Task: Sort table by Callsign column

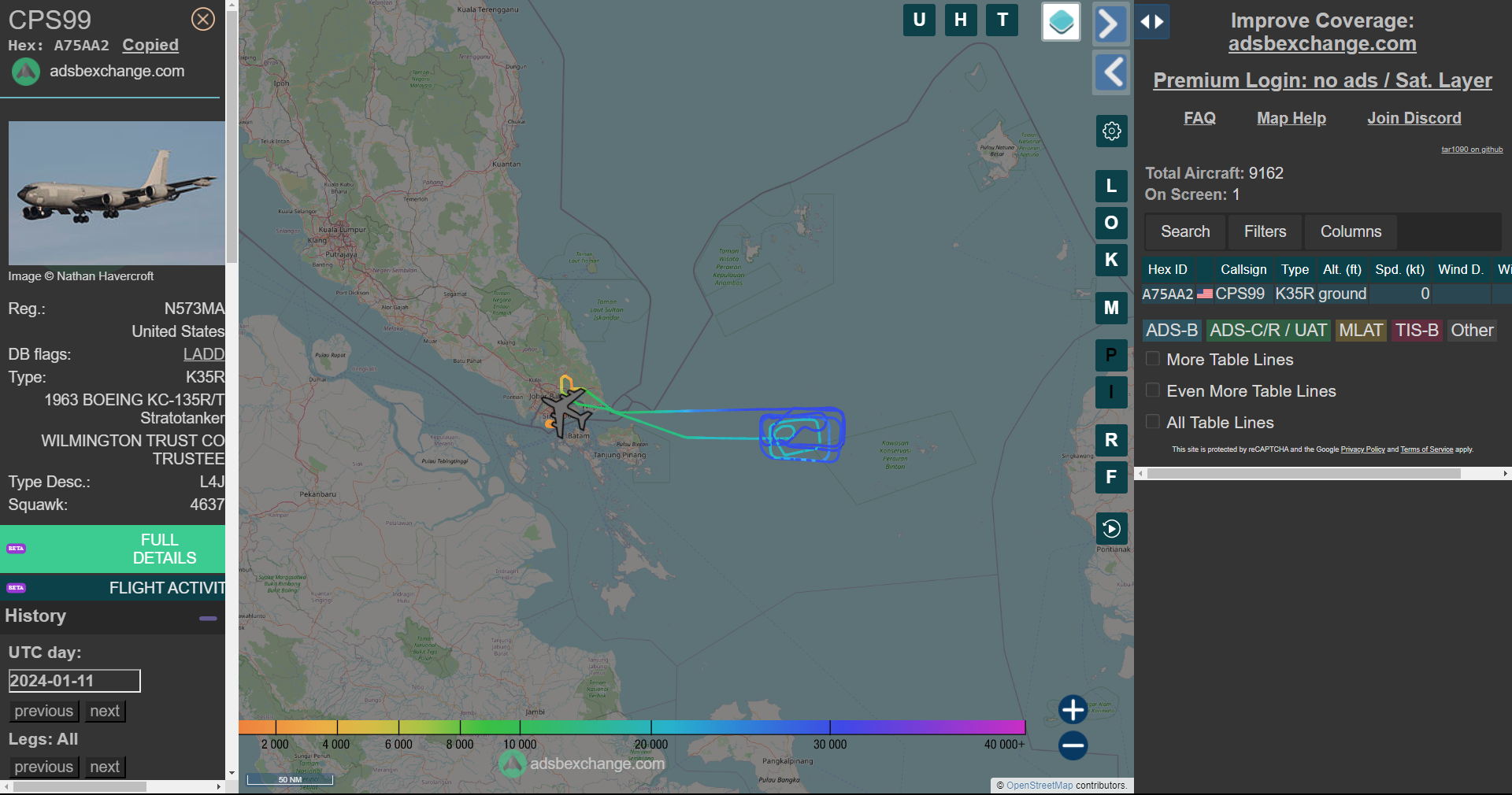Action: point(1243,269)
